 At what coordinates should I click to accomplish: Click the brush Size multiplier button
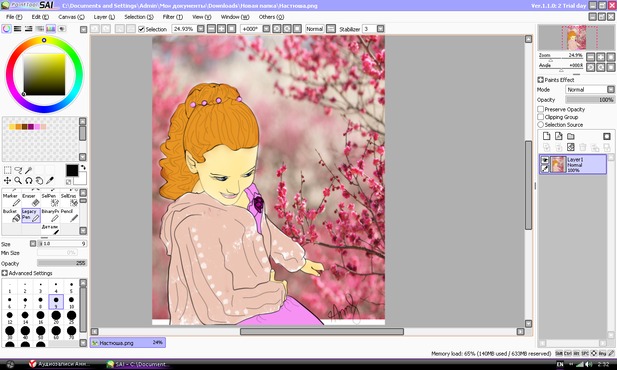tap(33, 244)
